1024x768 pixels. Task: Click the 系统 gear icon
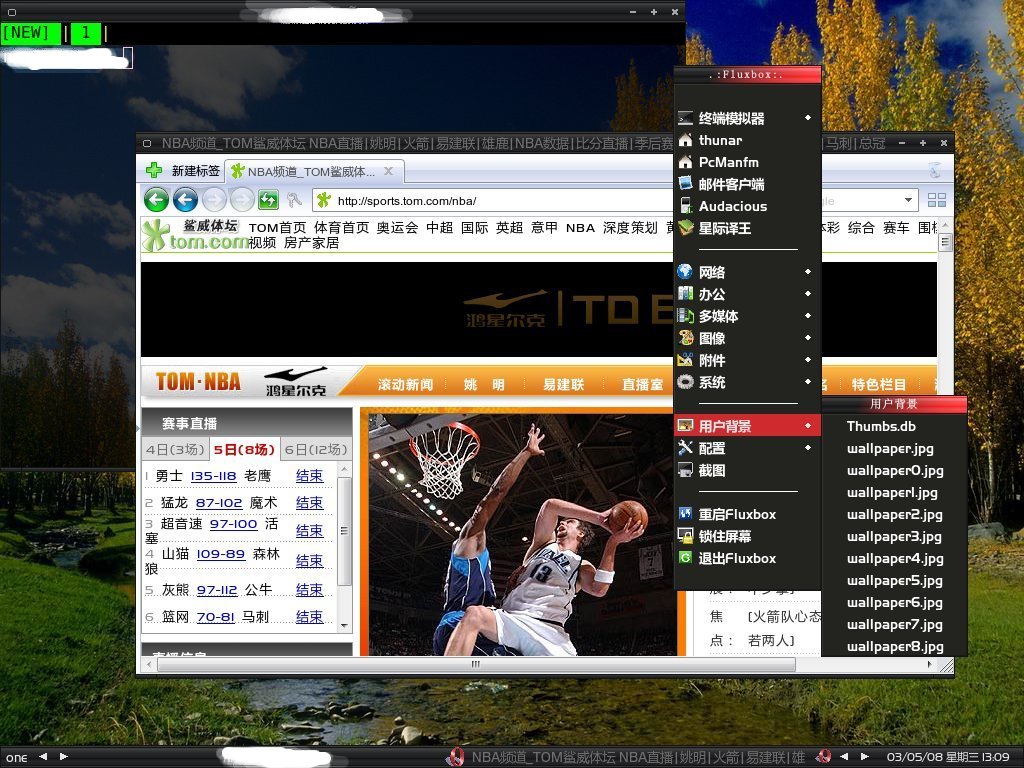point(685,382)
